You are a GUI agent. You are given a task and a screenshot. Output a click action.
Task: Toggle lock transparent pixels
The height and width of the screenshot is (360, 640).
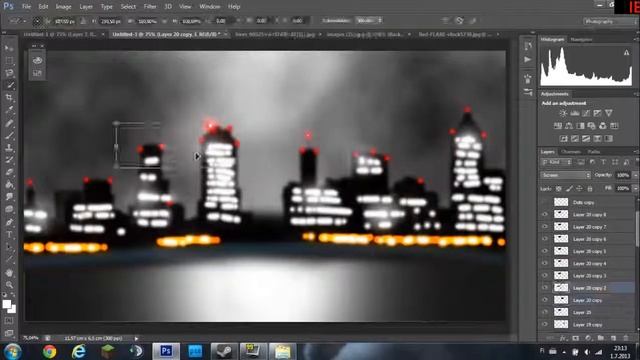[558, 189]
